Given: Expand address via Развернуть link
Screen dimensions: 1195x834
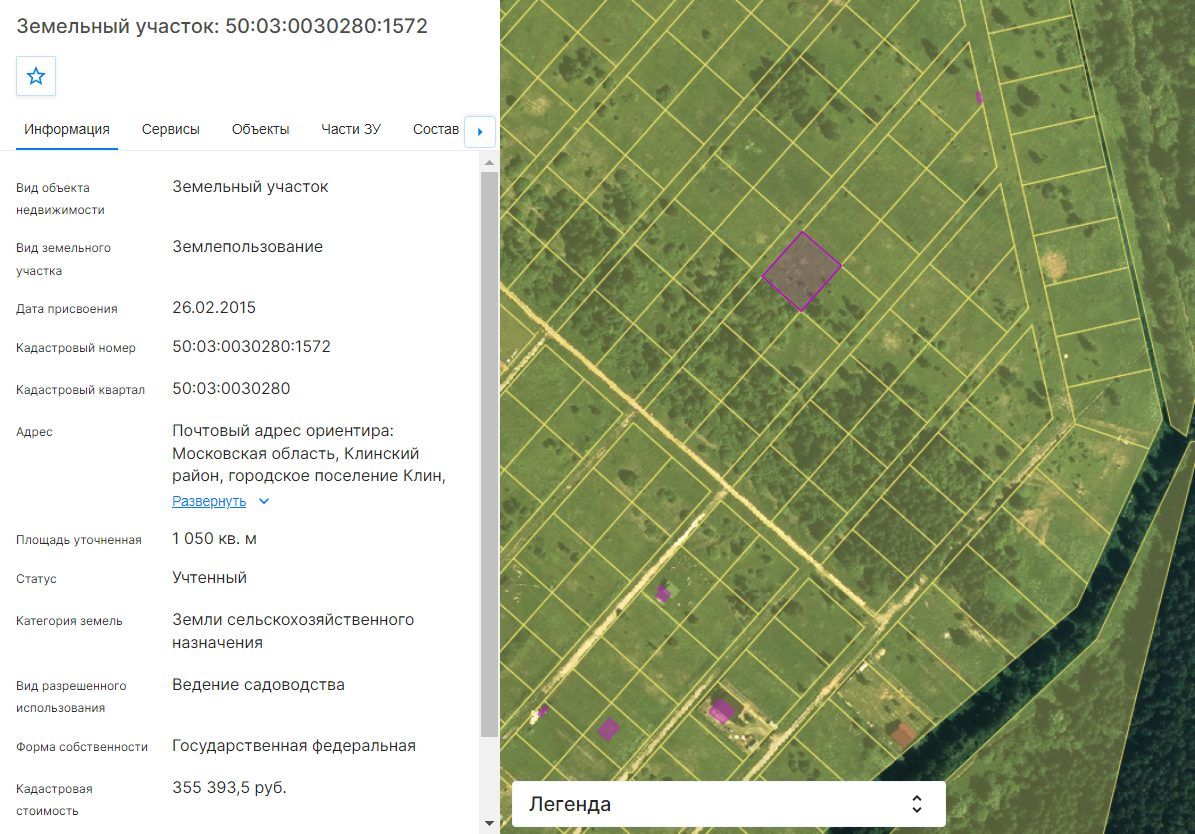Looking at the screenshot, I should click(x=209, y=501).
